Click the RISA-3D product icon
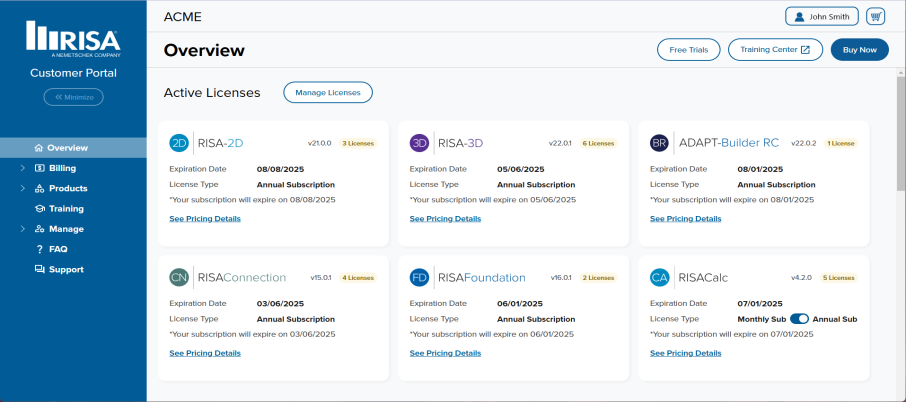906x402 pixels. click(x=419, y=143)
